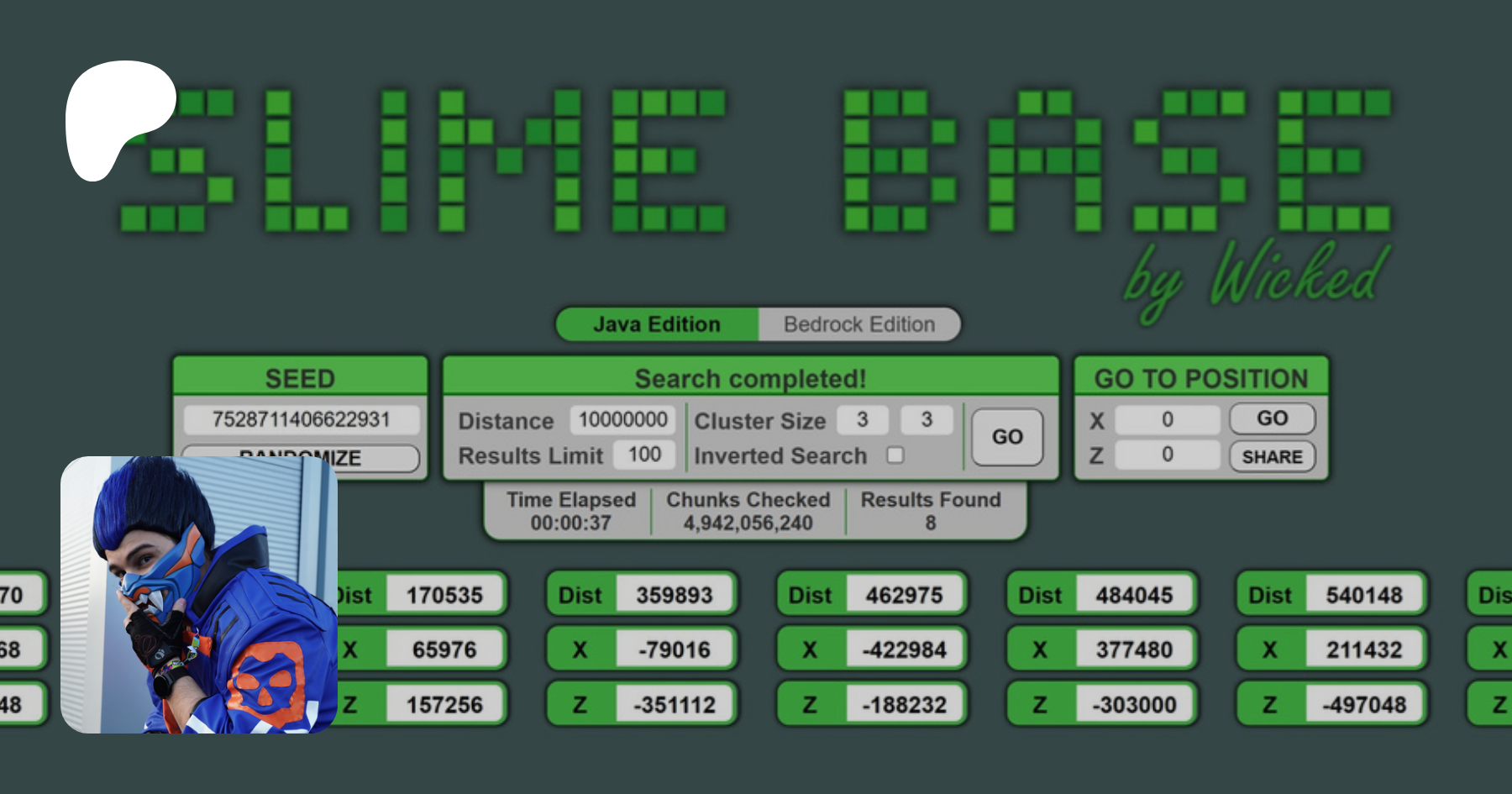Viewport: 1512px width, 794px height.
Task: Click the "by Wicked" signature text
Action: pos(1256,277)
